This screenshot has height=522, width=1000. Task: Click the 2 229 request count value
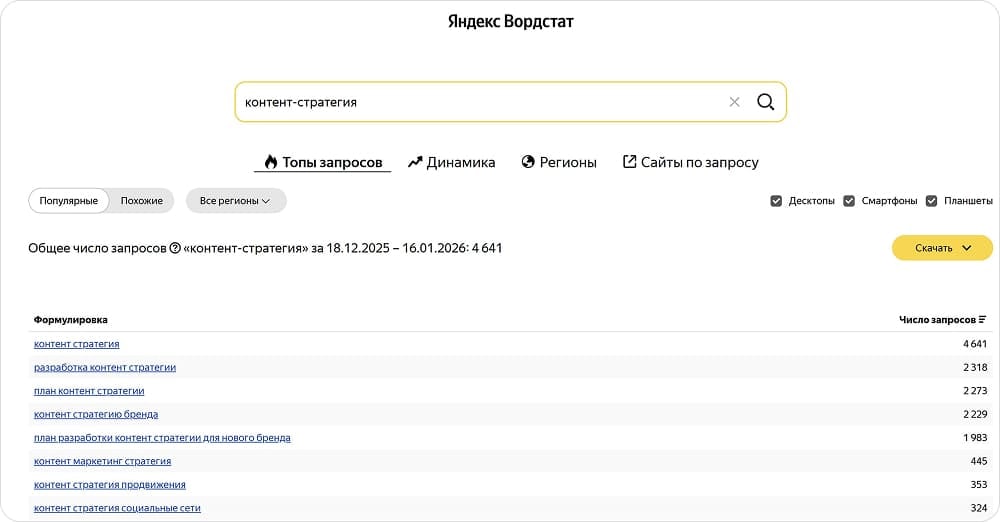coord(975,414)
